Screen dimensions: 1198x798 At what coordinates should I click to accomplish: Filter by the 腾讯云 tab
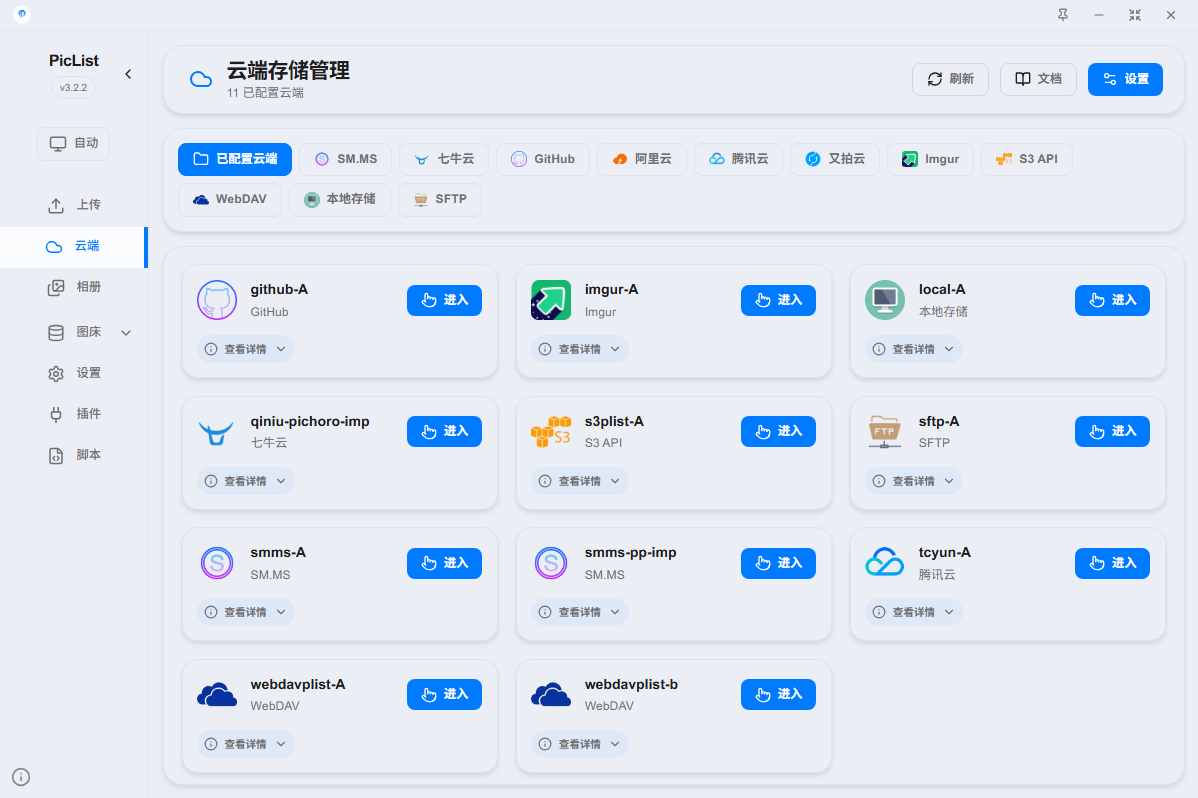(738, 159)
